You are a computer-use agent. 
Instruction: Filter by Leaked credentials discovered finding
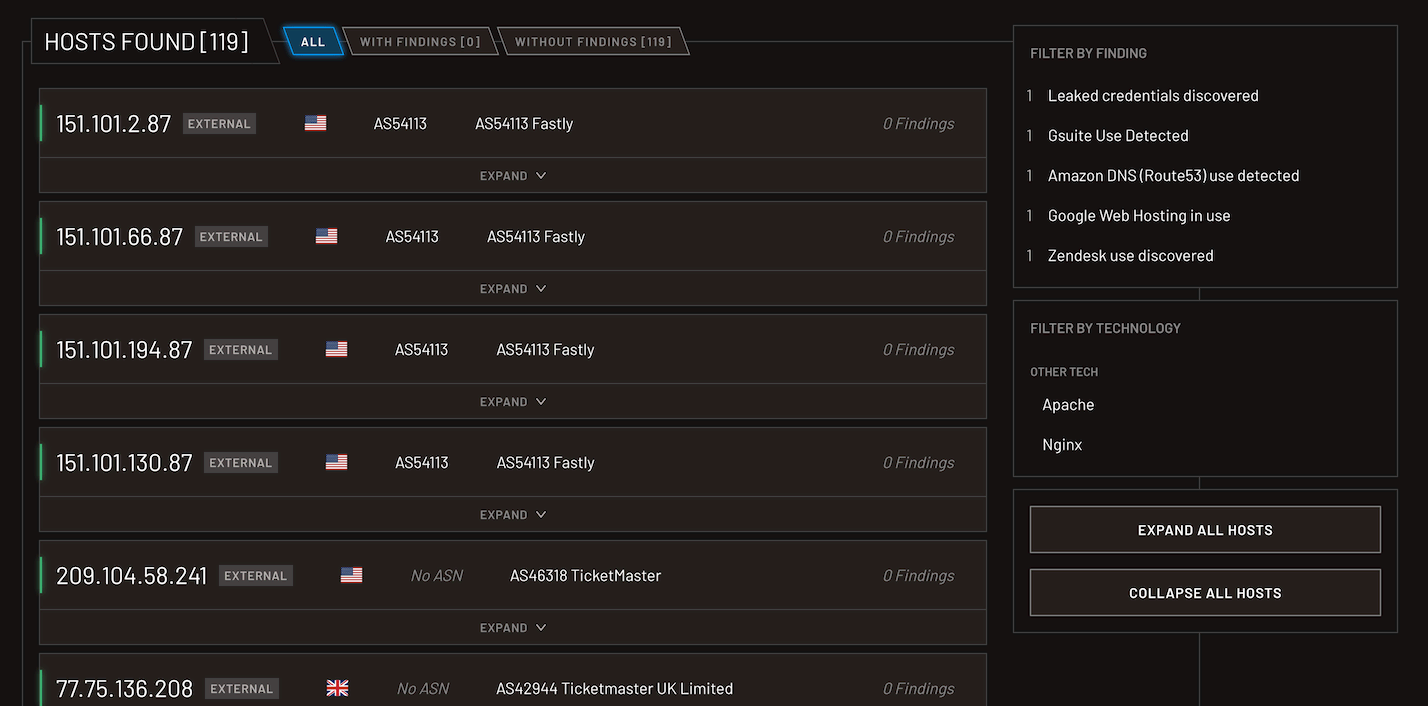coord(1152,96)
